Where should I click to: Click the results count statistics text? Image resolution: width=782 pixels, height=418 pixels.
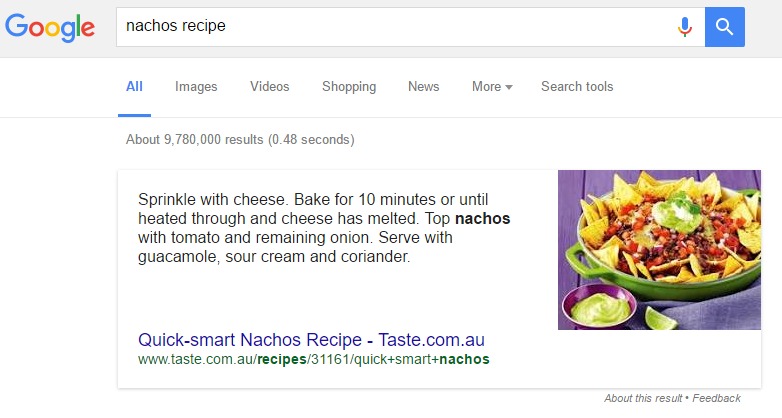[240, 140]
